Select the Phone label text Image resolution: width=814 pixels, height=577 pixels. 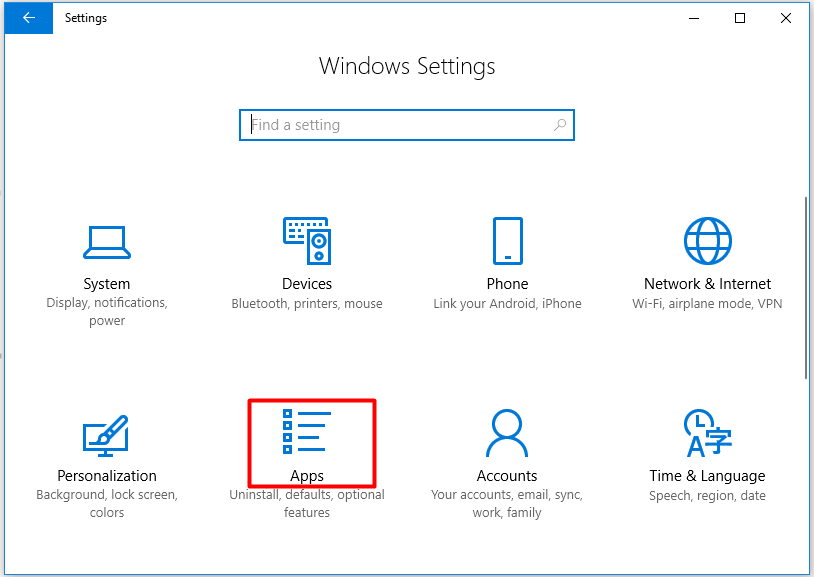[507, 284]
